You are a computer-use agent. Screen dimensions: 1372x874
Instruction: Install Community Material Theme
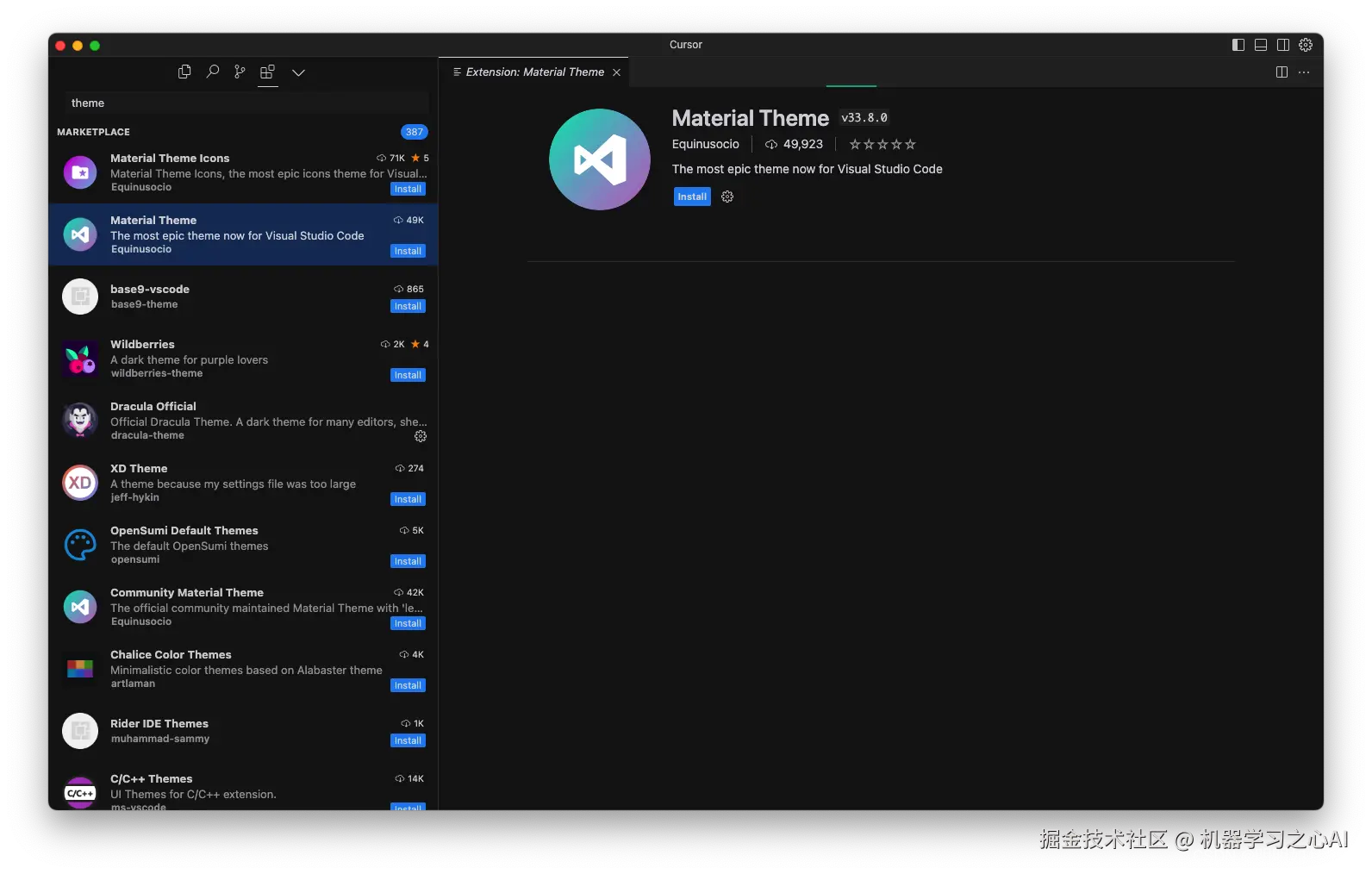point(408,623)
